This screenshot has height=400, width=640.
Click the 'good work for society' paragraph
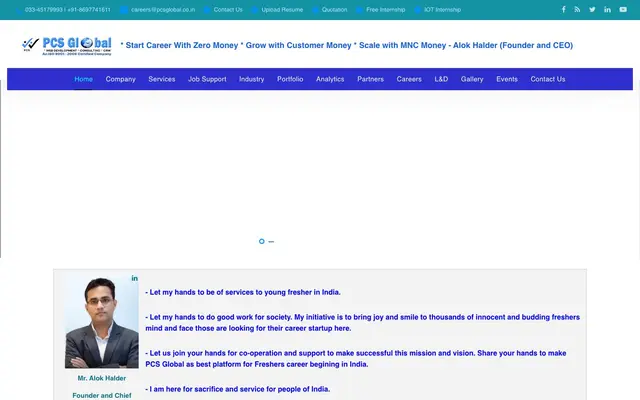362,323
